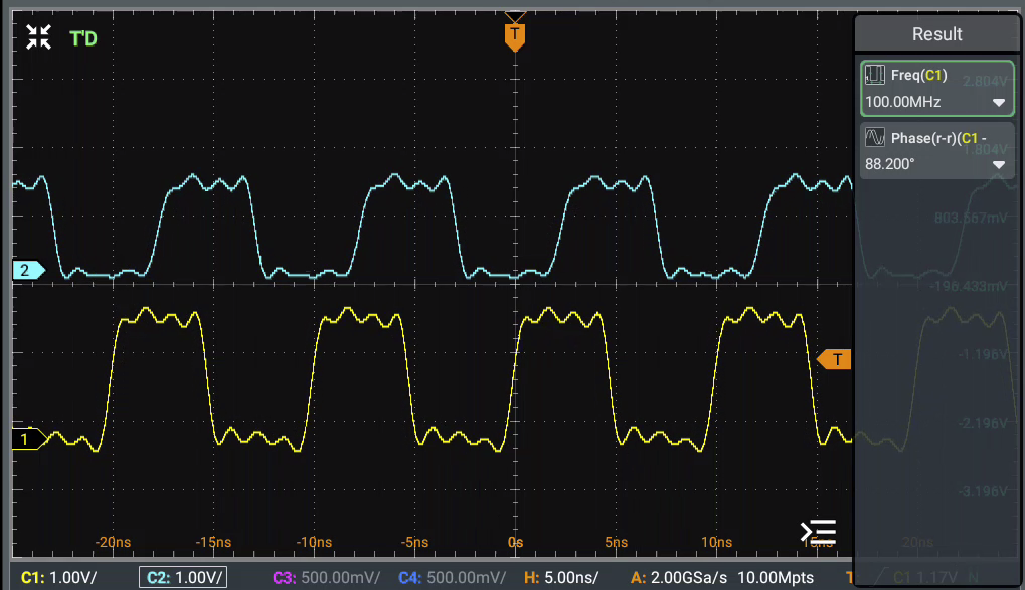
Task: Open the Result panel header
Action: pos(937,34)
